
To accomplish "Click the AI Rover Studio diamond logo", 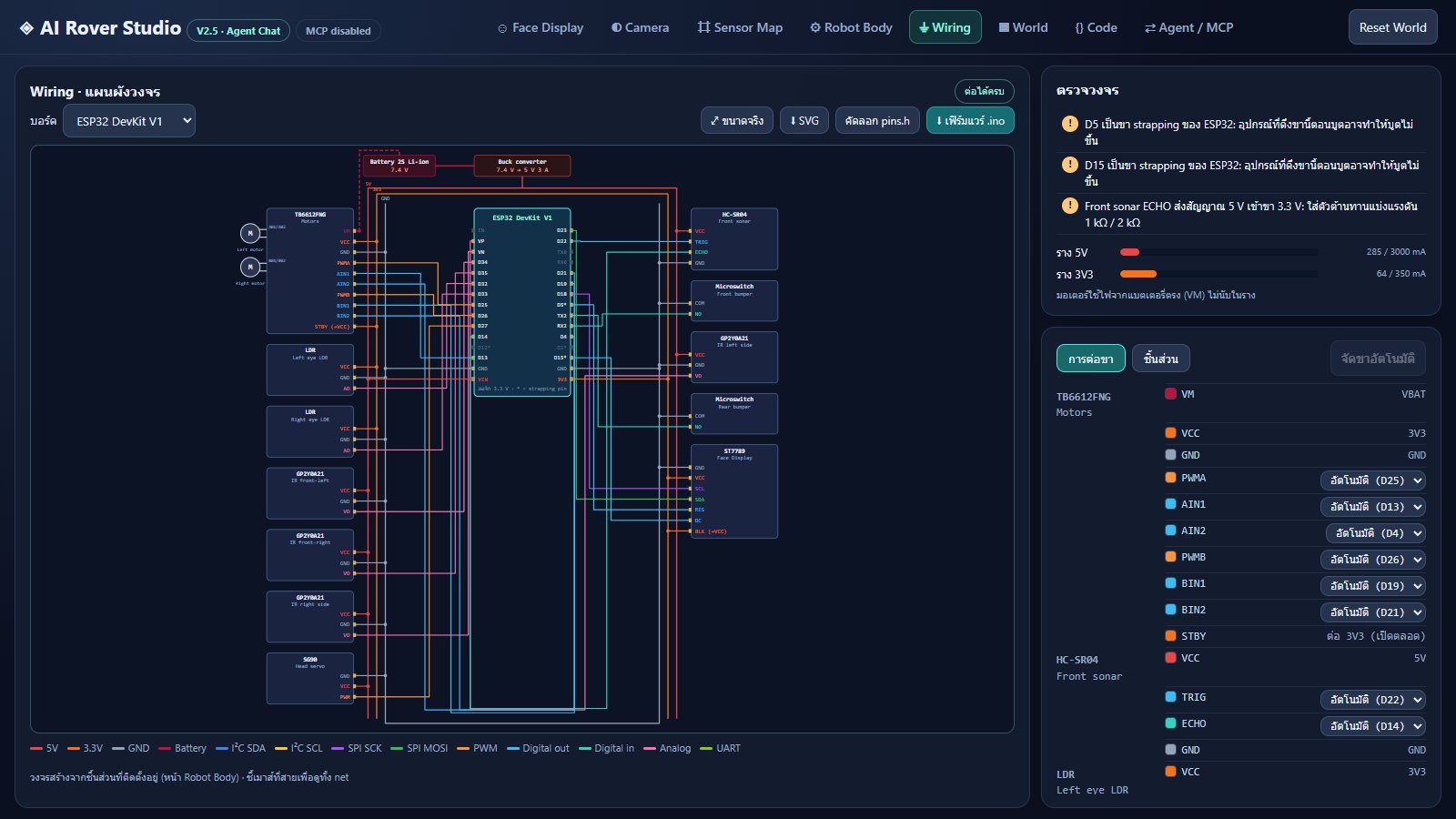I will coord(26,28).
